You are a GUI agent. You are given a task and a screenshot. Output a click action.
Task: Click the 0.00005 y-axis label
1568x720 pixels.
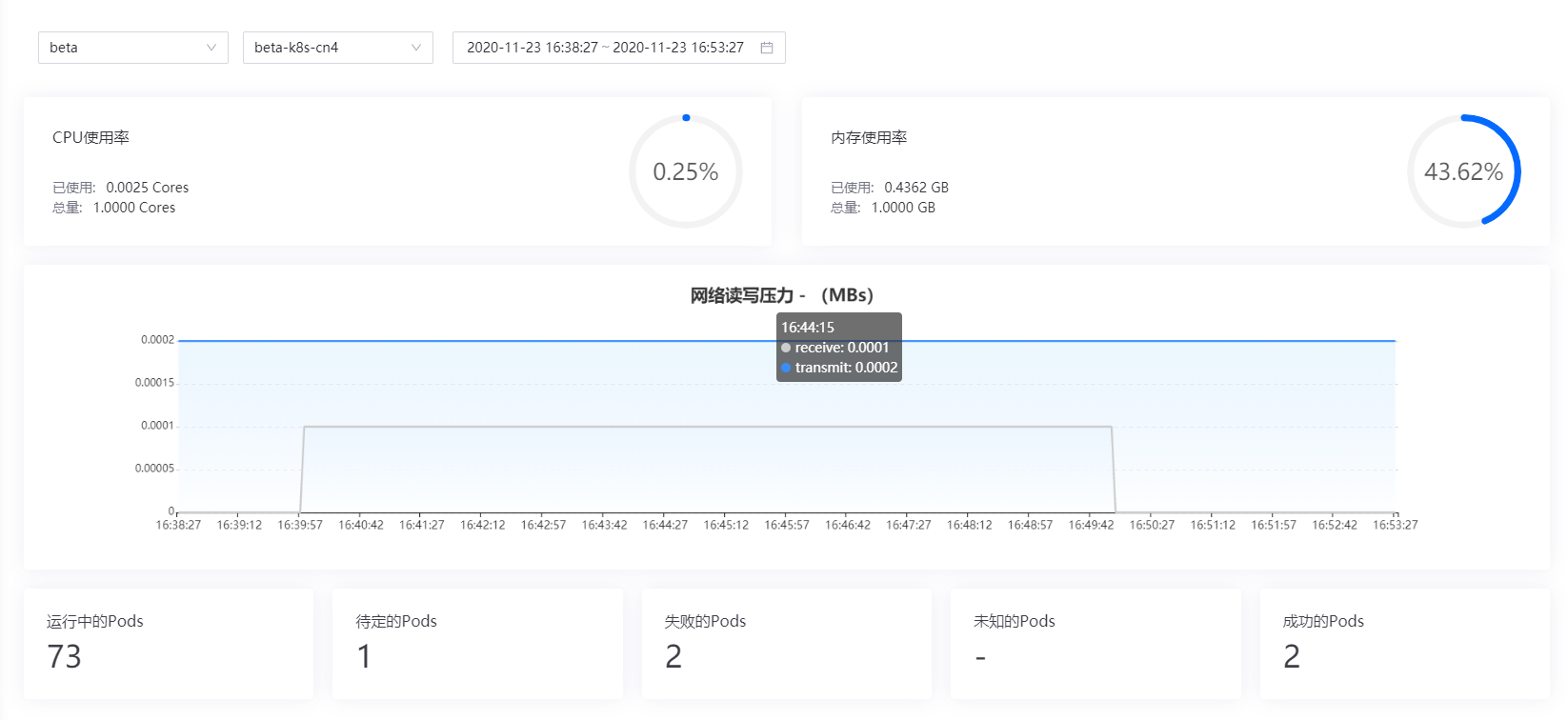pyautogui.click(x=155, y=469)
